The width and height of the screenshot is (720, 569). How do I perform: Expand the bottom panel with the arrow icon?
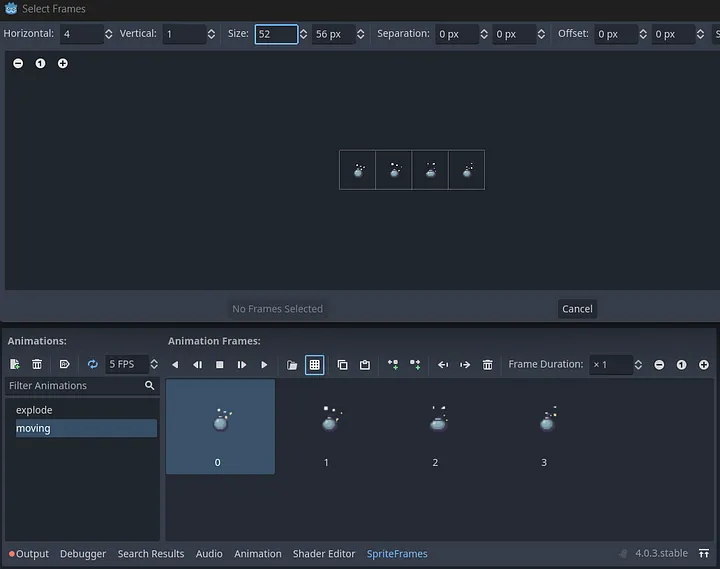pyautogui.click(x=704, y=553)
